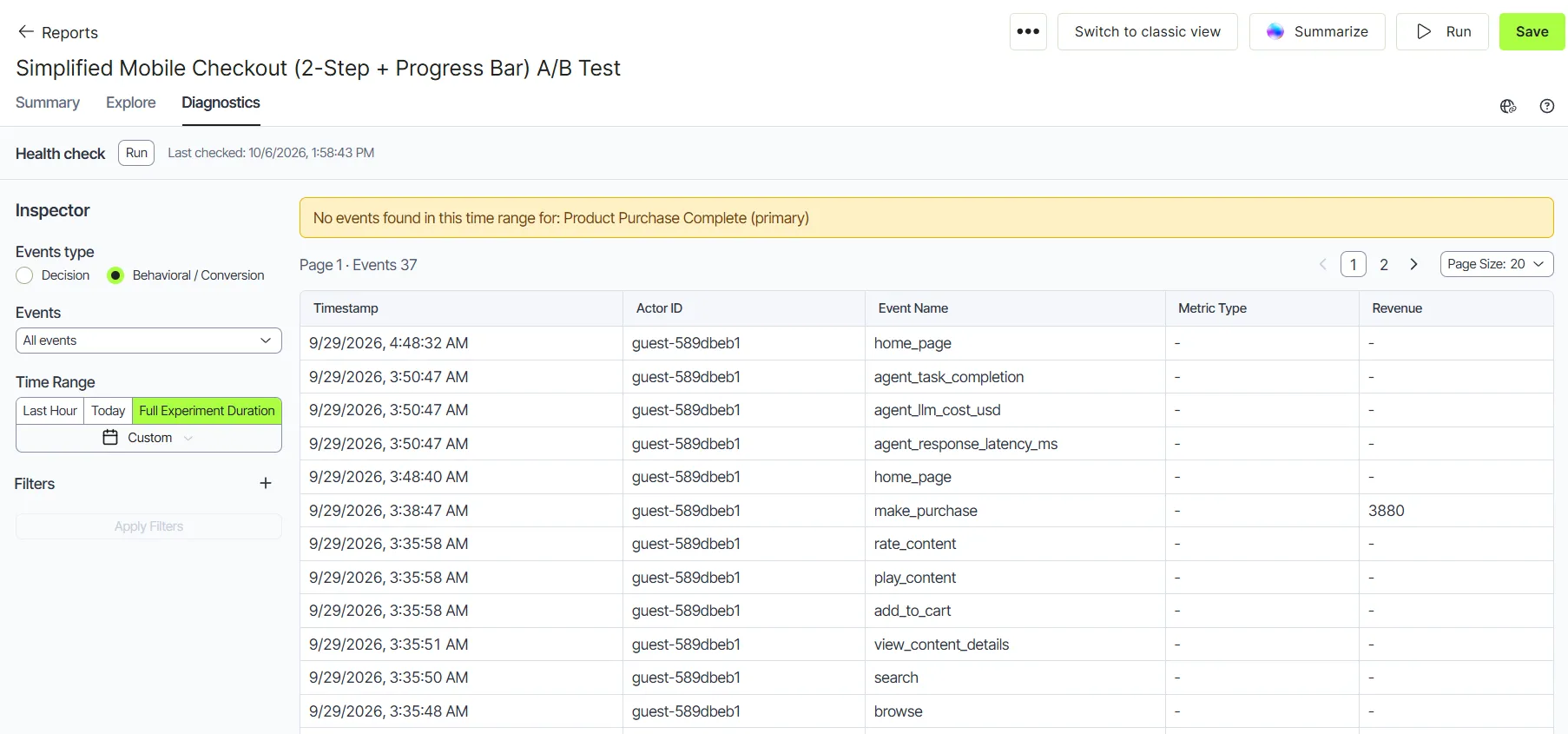Go to page 2 of events
Viewport: 1568px width, 734px height.
click(x=1384, y=264)
